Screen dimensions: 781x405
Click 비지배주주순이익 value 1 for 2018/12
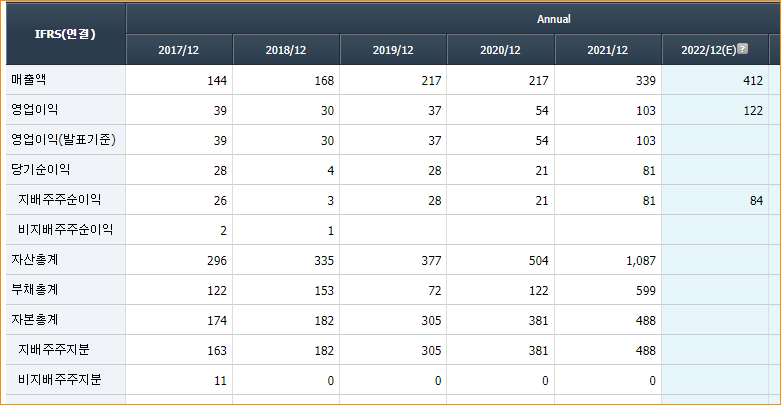(331, 231)
